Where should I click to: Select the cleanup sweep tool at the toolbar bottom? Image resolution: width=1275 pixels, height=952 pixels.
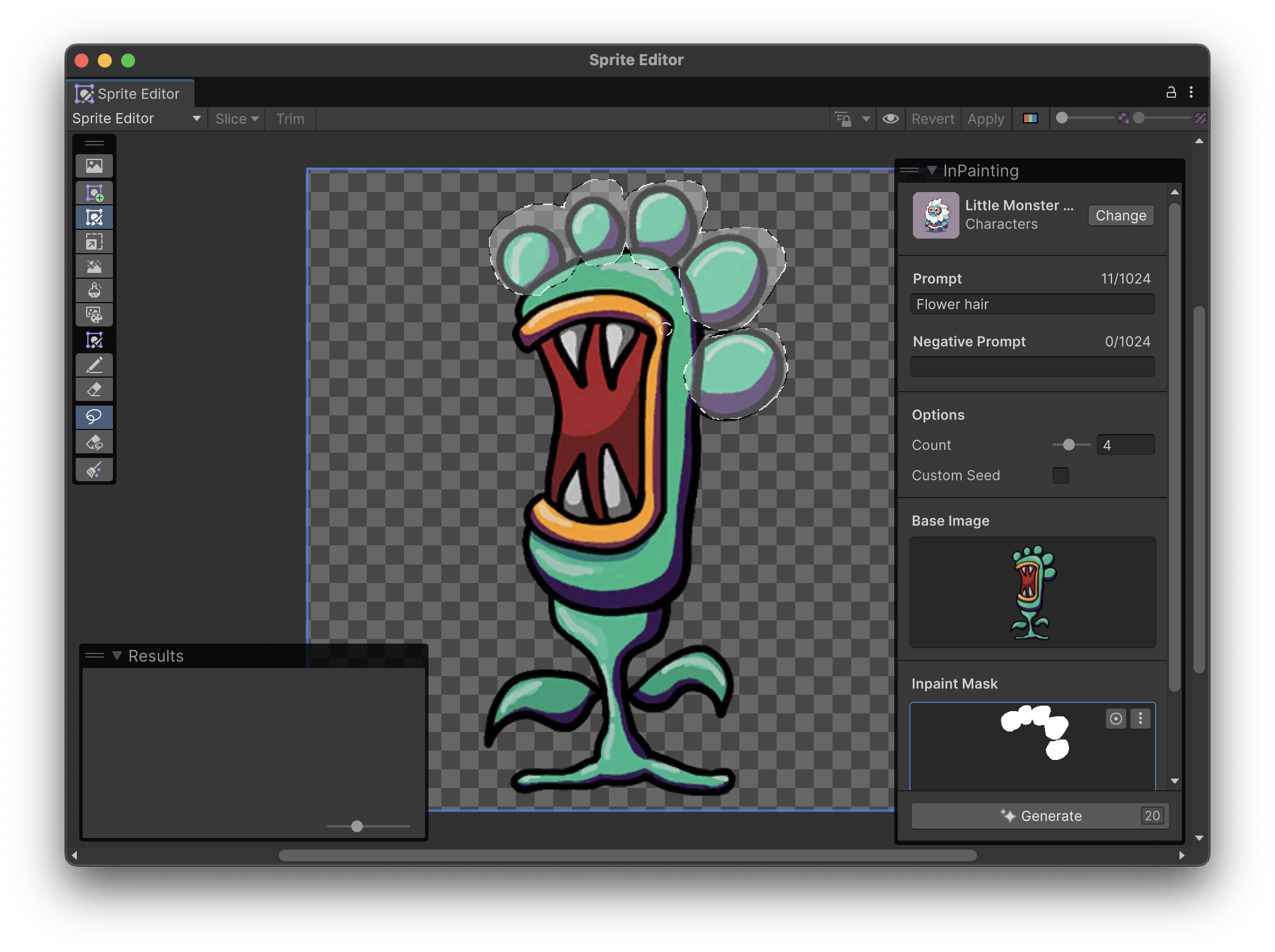point(94,470)
